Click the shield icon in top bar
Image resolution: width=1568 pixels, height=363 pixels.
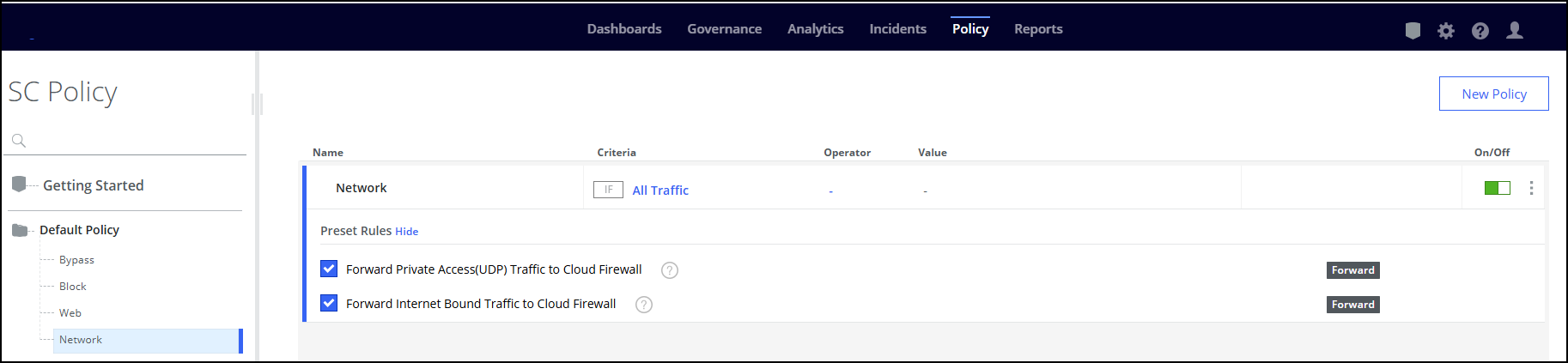pyautogui.click(x=1413, y=31)
